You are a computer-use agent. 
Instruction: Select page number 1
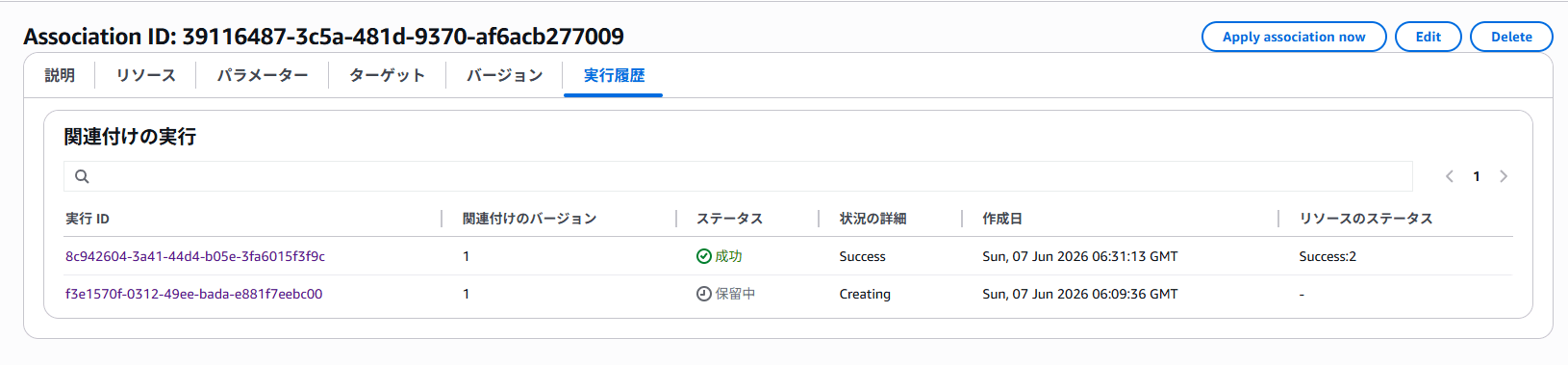1477,176
